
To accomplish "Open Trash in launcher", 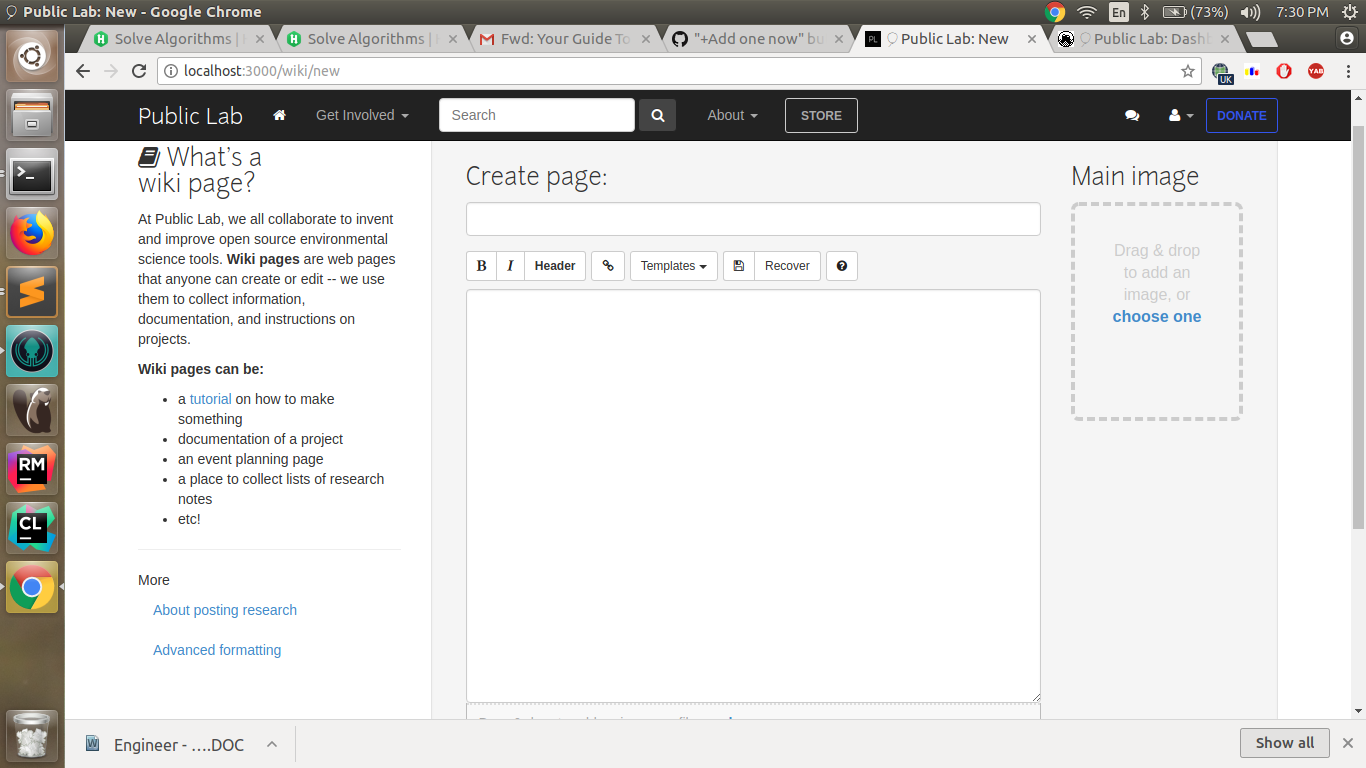I will click(32, 736).
